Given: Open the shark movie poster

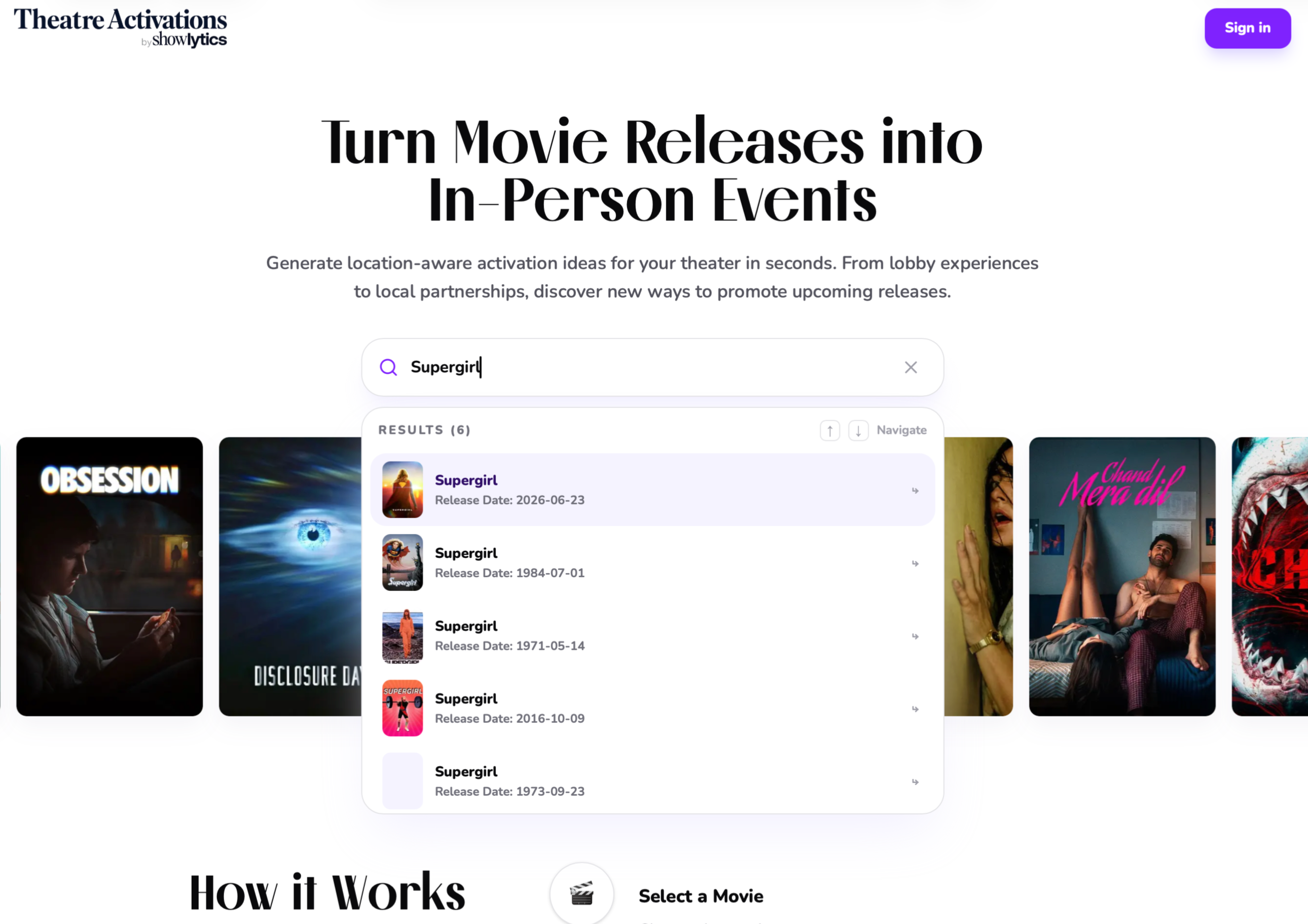Looking at the screenshot, I should tap(1270, 576).
